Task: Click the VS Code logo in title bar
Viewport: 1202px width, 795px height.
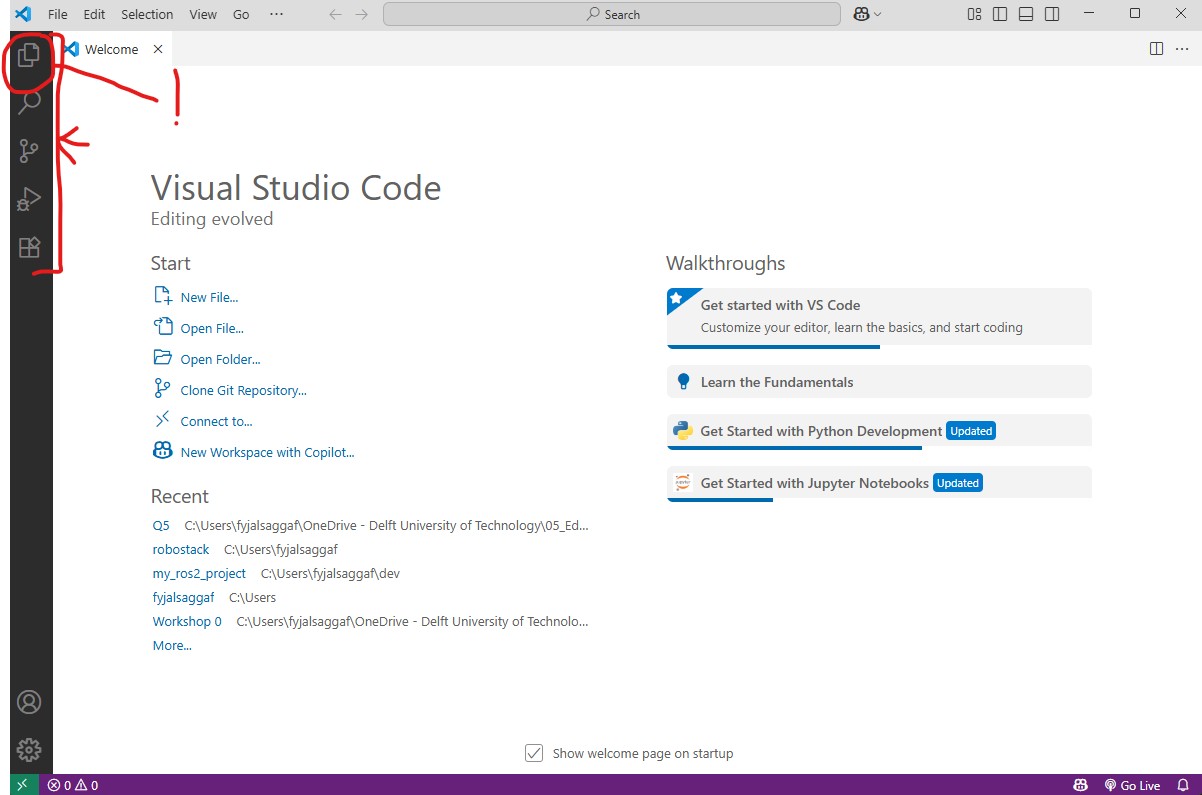Action: pos(22,14)
